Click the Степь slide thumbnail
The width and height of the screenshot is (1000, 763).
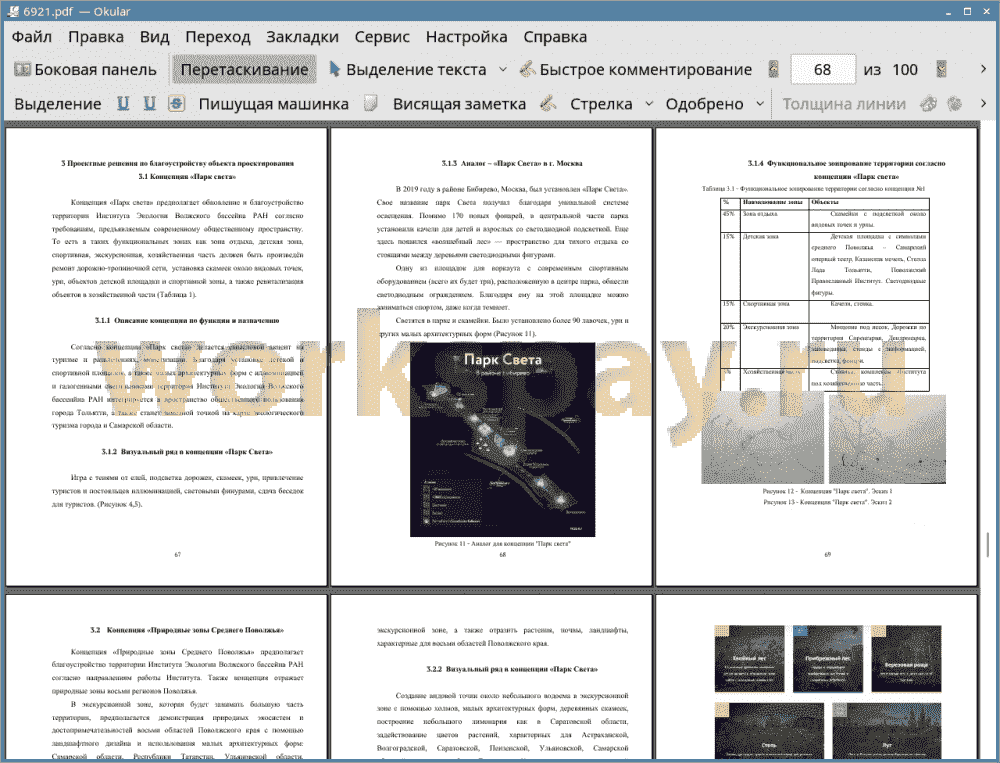point(768,732)
